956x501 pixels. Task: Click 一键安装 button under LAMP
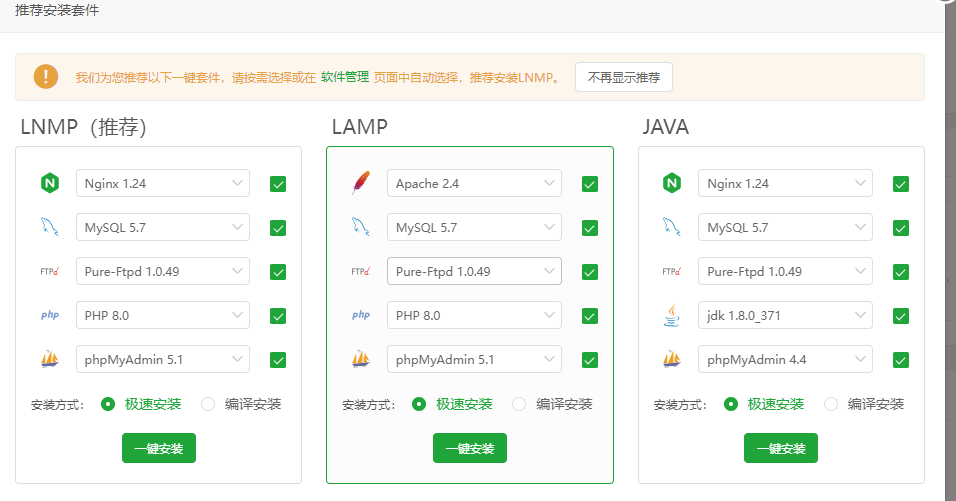[470, 448]
